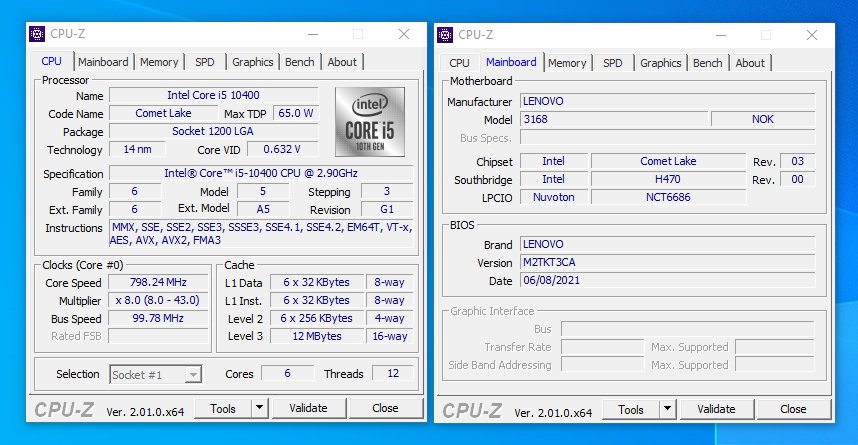Viewport: 858px width, 445px height.
Task: Open the About tab in the right window
Action: point(750,63)
